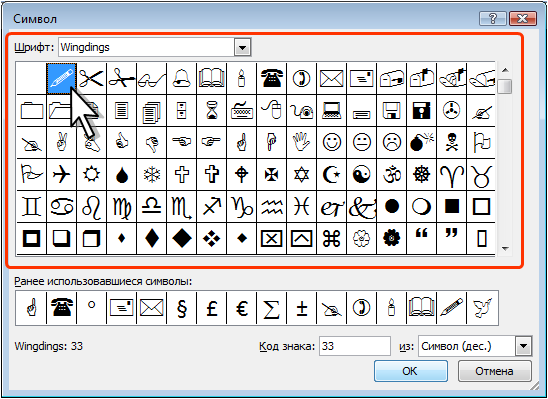The image size is (548, 399).
Task: Choose the ship's wheel symbol
Action: pyautogui.click(x=421, y=174)
